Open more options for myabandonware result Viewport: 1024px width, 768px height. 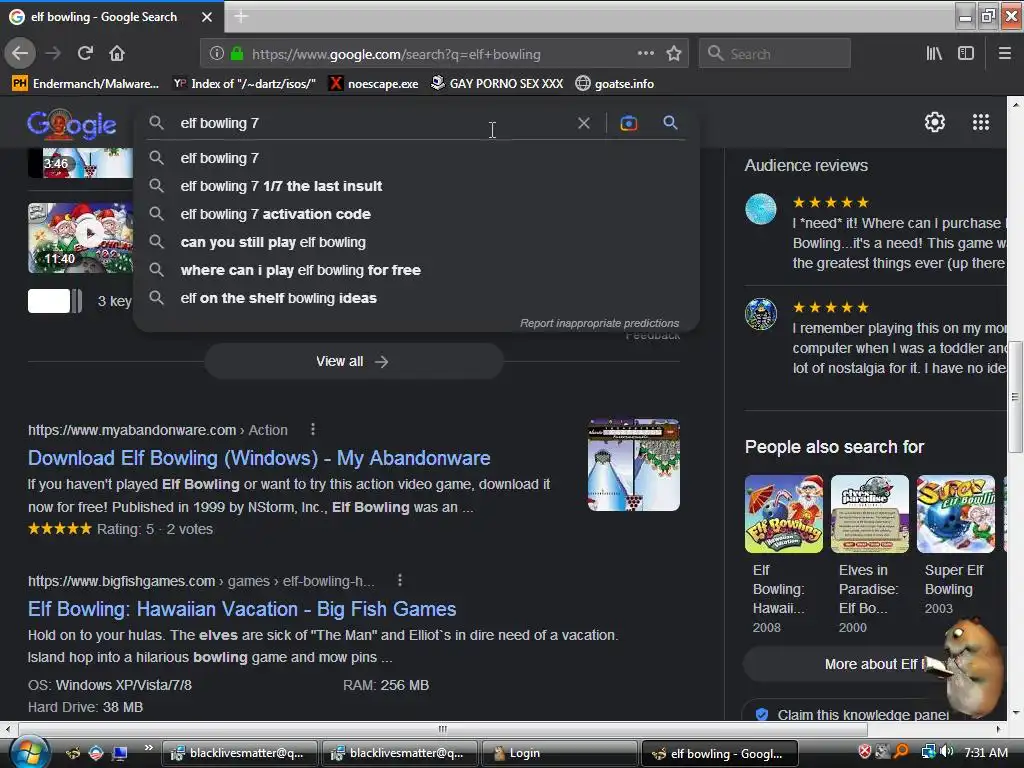pos(313,429)
